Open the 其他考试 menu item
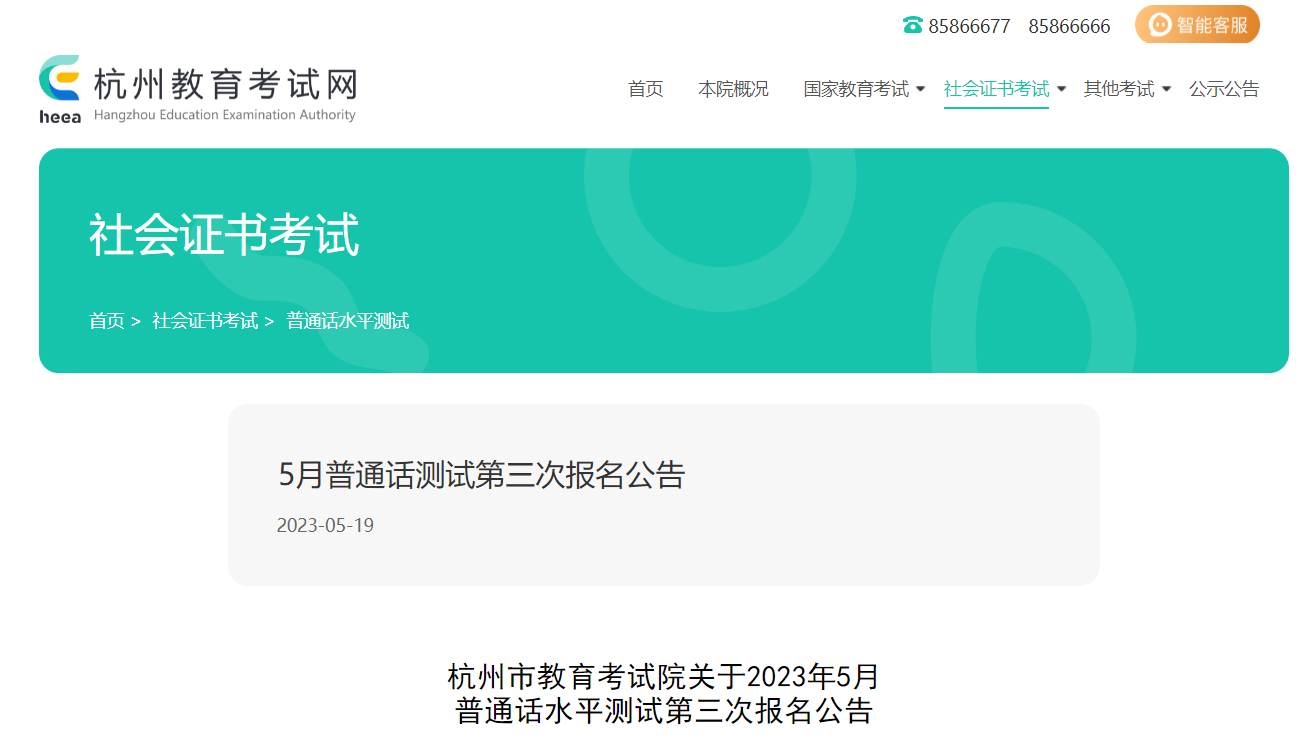Screen dimensions: 1316x753 (1119, 89)
